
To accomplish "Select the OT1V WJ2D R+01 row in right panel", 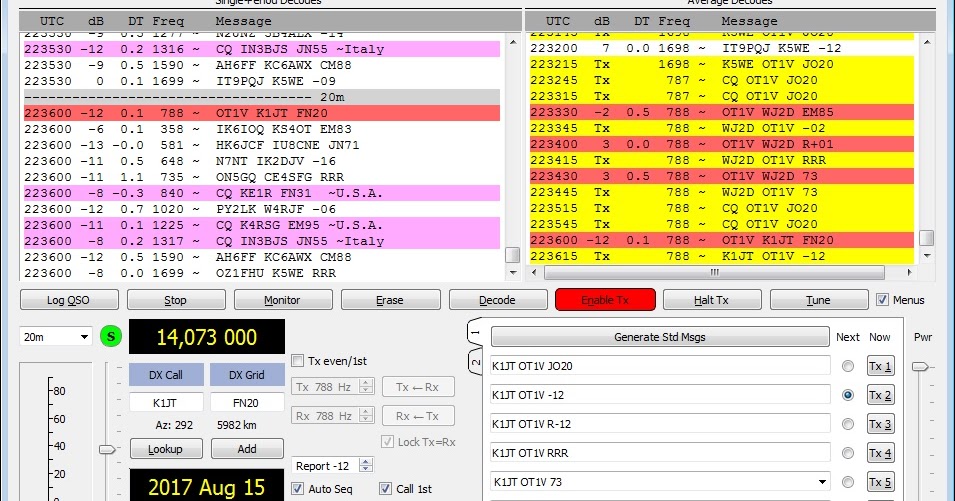I will point(722,144).
